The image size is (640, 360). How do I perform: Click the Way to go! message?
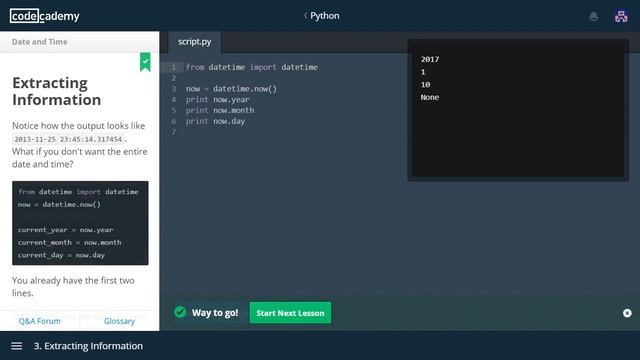click(215, 313)
